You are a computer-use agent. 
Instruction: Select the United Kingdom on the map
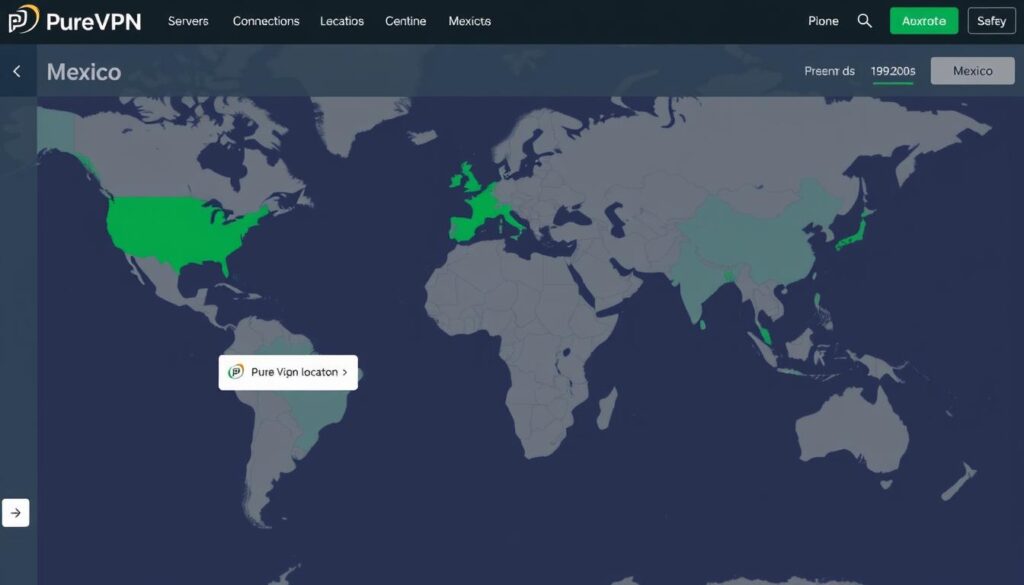point(472,178)
